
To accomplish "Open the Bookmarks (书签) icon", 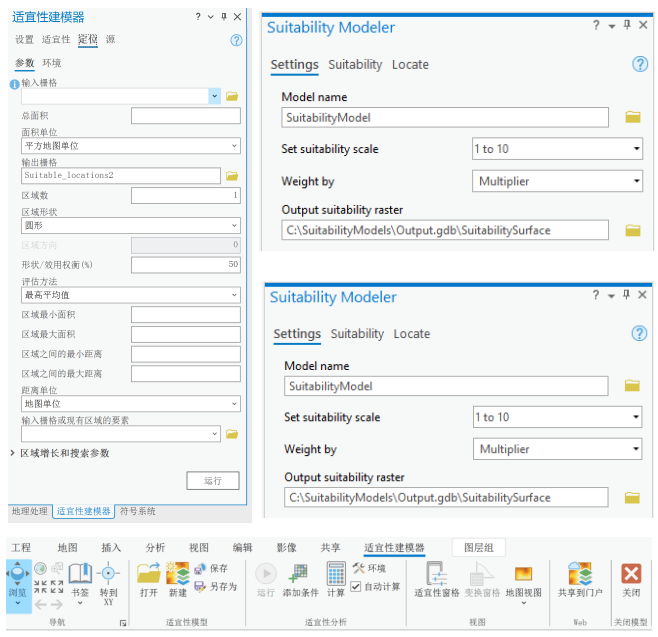I will point(80,574).
